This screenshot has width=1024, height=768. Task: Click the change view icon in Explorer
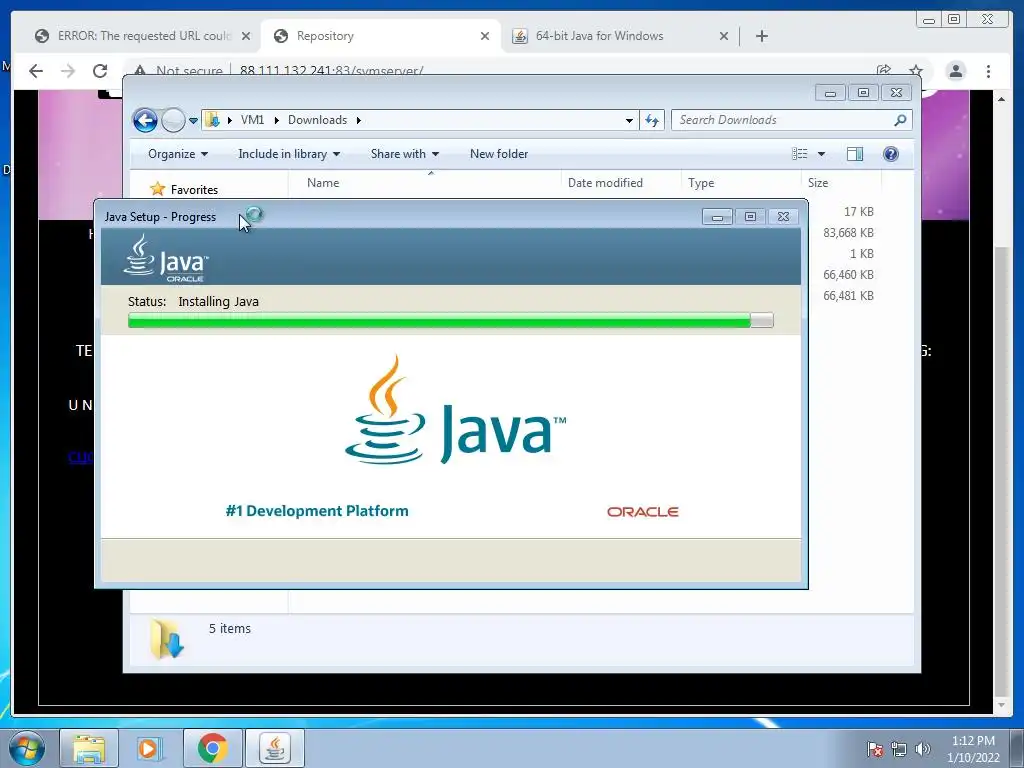point(799,154)
